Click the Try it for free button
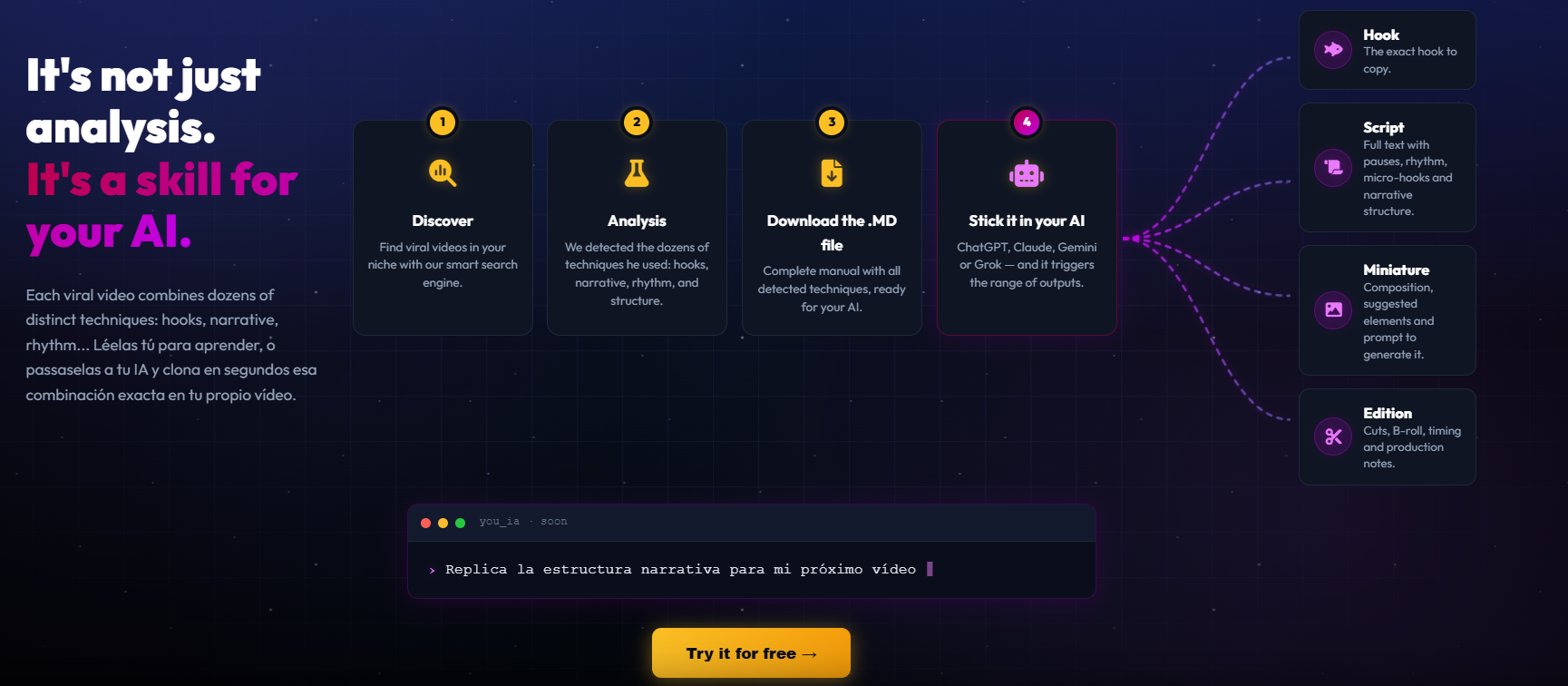This screenshot has height=686, width=1568. [751, 652]
